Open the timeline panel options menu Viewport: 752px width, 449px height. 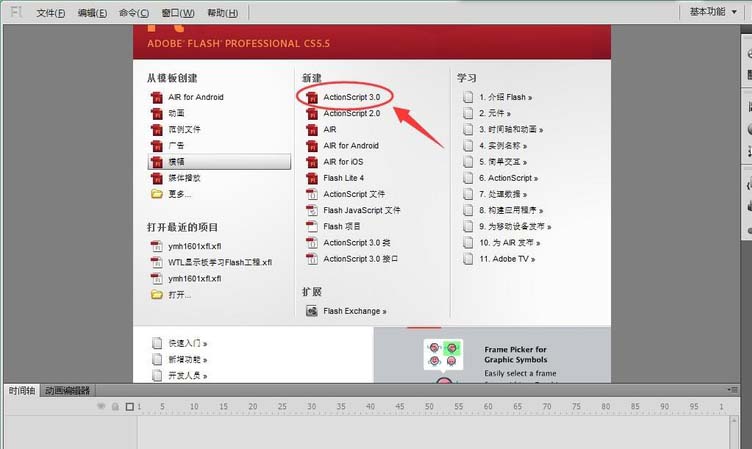click(x=732, y=390)
